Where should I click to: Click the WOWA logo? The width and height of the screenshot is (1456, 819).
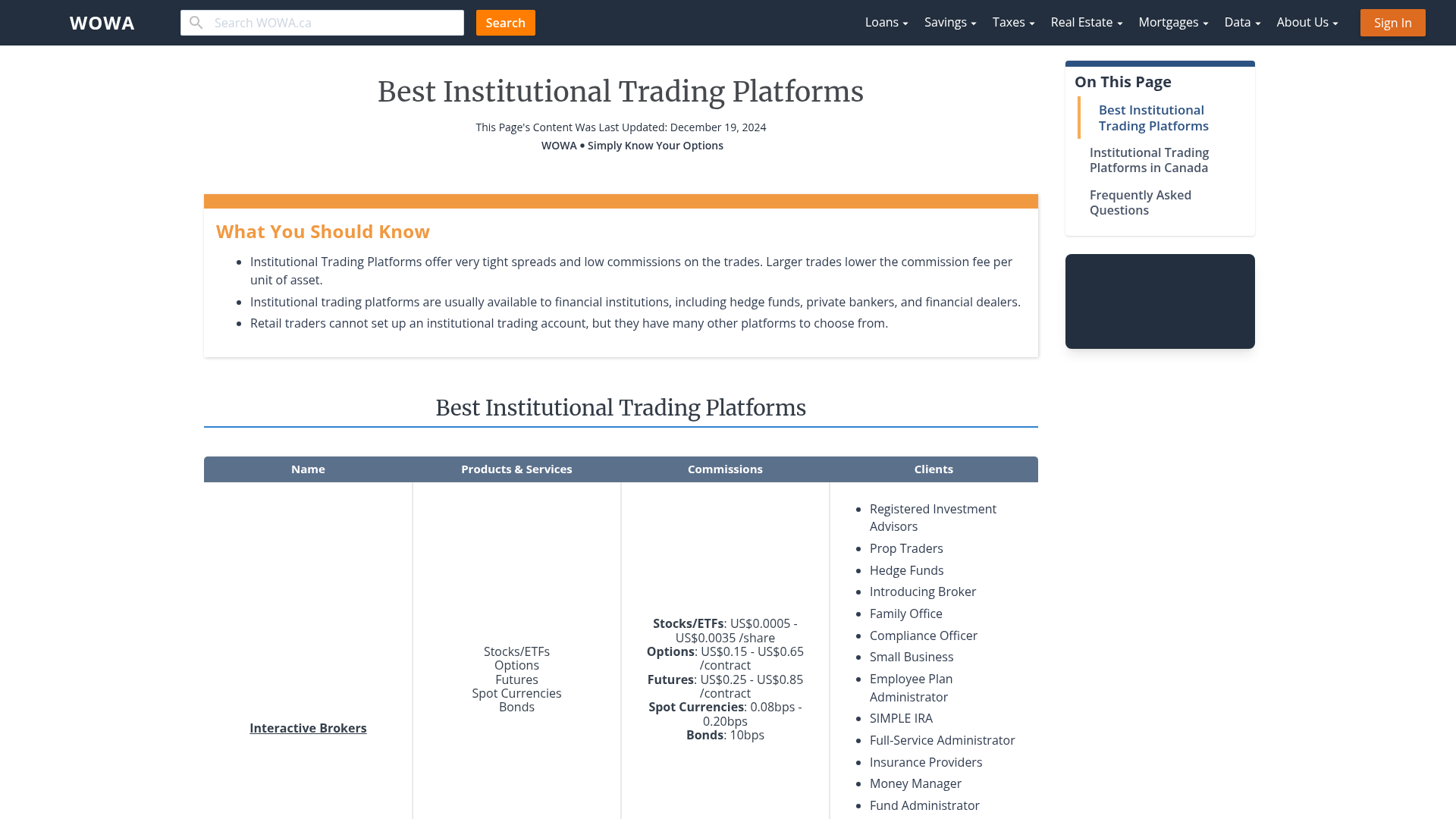(x=101, y=23)
